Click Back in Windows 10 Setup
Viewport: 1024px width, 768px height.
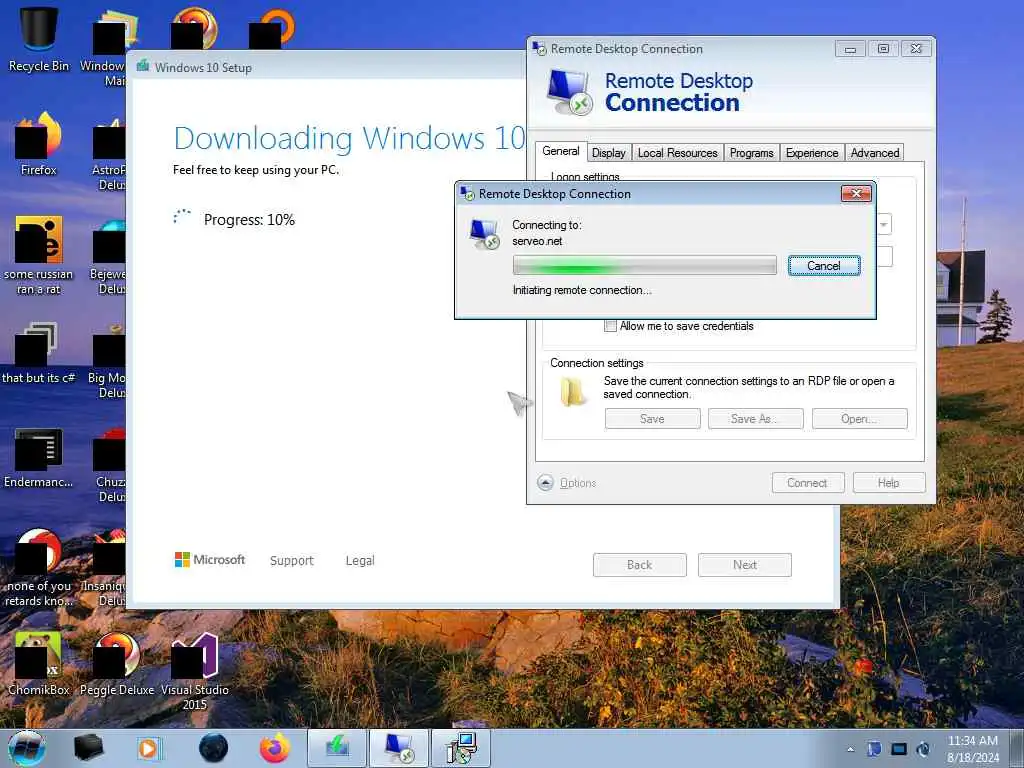pos(639,565)
